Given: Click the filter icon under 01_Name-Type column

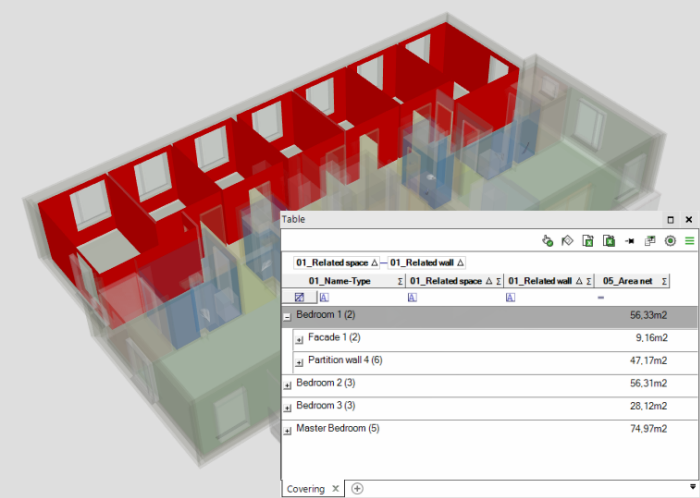Looking at the screenshot, I should [324, 298].
